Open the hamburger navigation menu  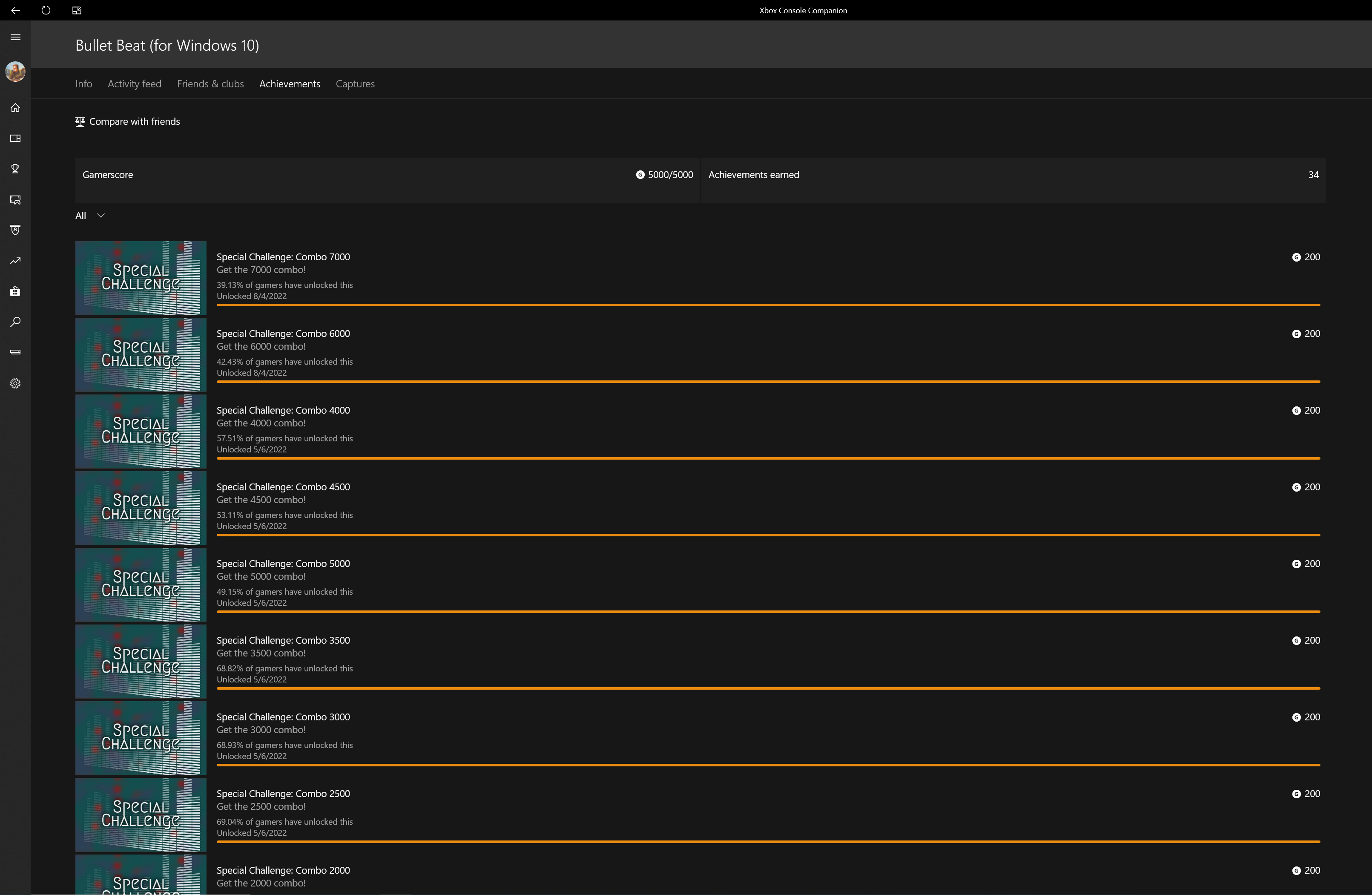point(16,37)
